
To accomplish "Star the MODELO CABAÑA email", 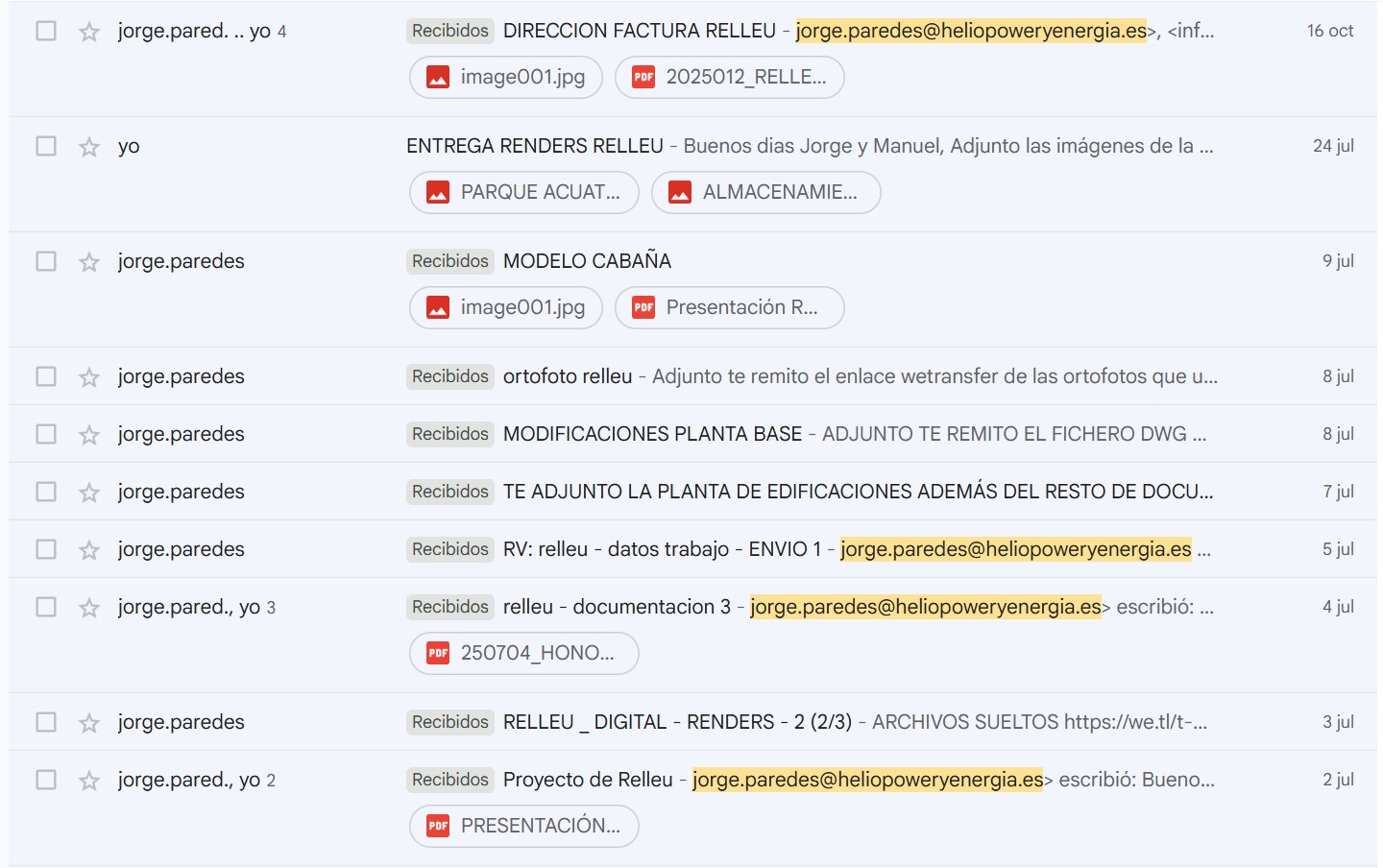I will [x=89, y=262].
